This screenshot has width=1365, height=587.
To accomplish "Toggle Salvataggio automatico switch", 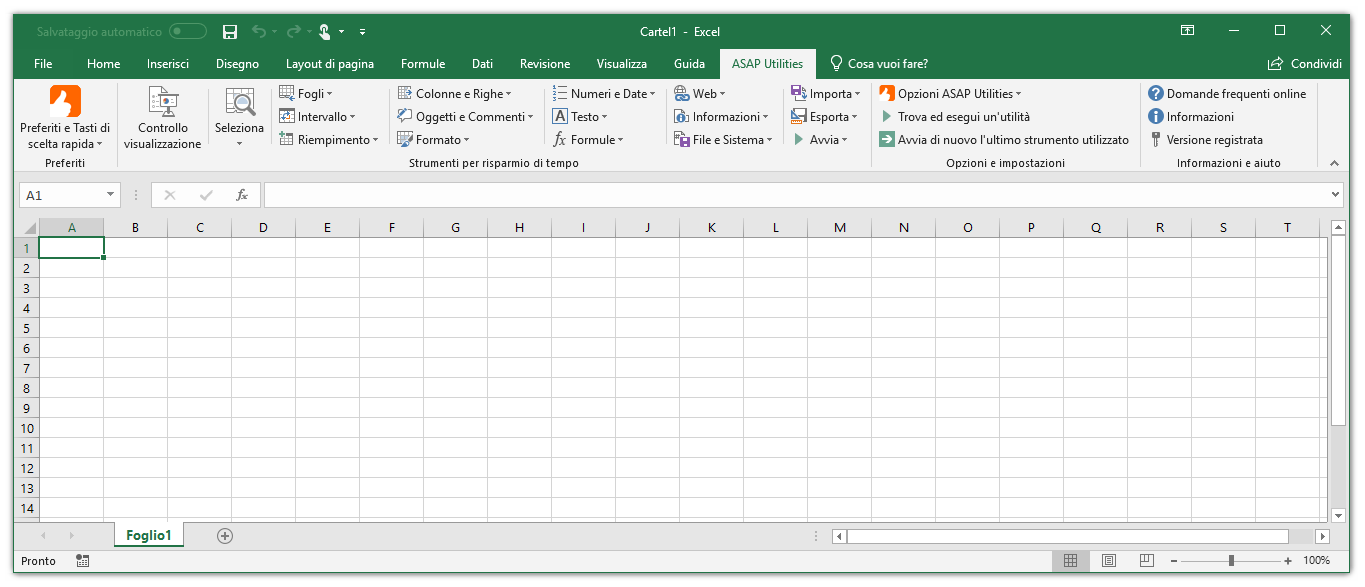I will point(188,32).
